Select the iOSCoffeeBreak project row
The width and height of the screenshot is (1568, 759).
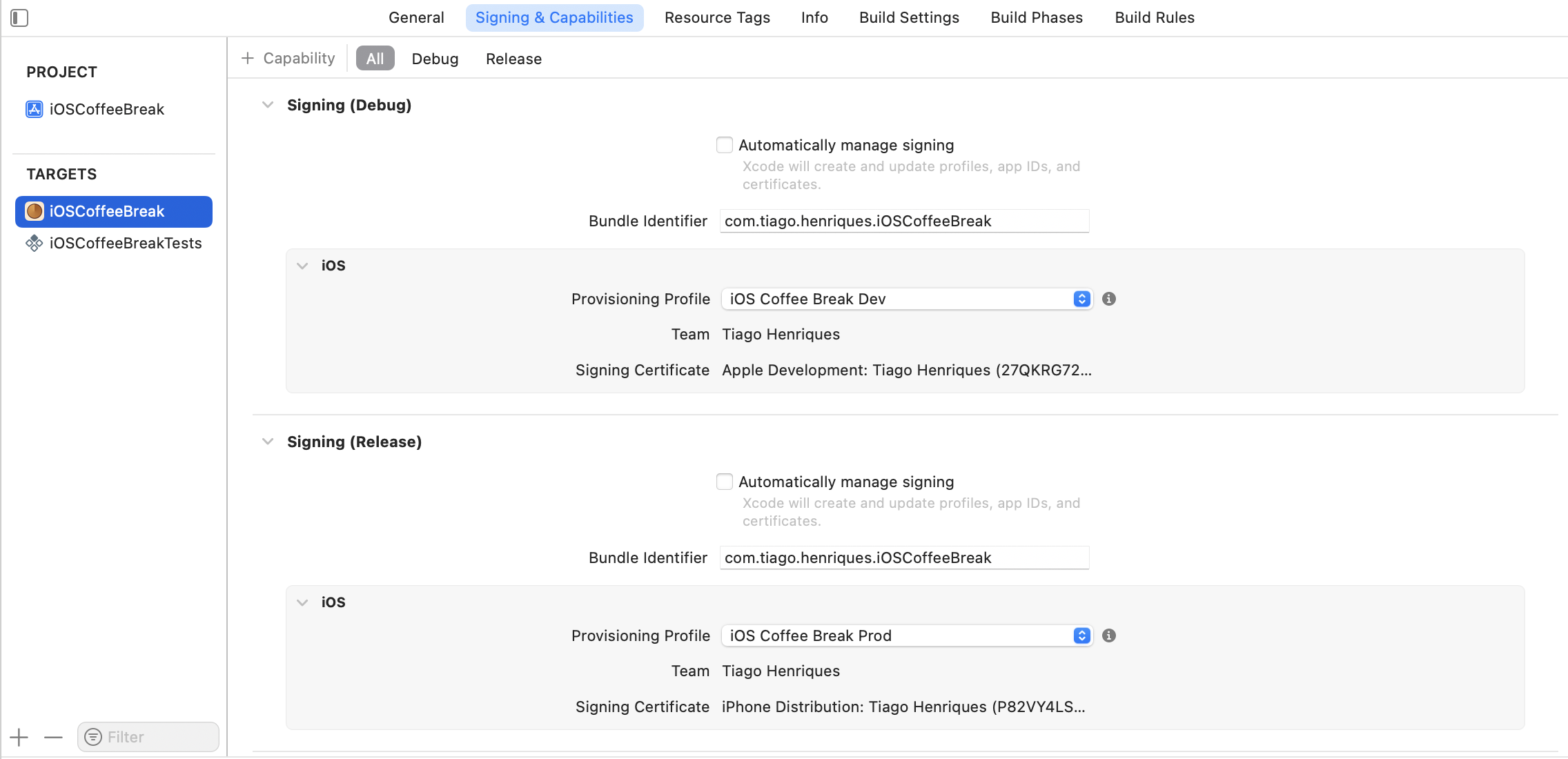click(x=114, y=109)
